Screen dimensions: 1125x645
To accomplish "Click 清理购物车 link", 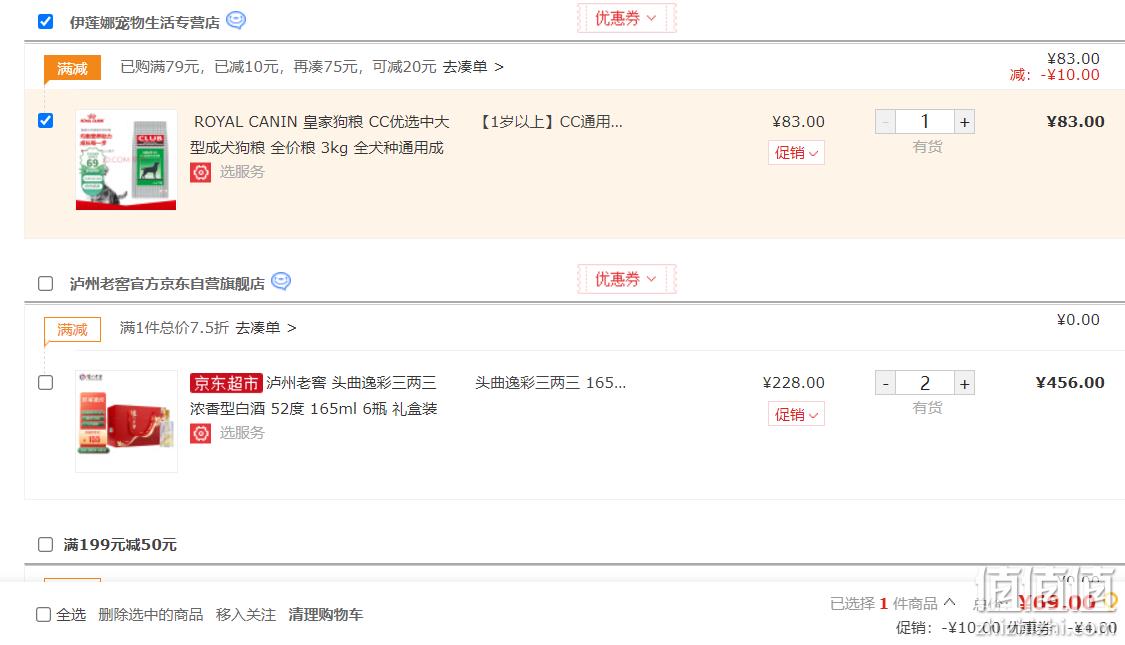I will 326,615.
